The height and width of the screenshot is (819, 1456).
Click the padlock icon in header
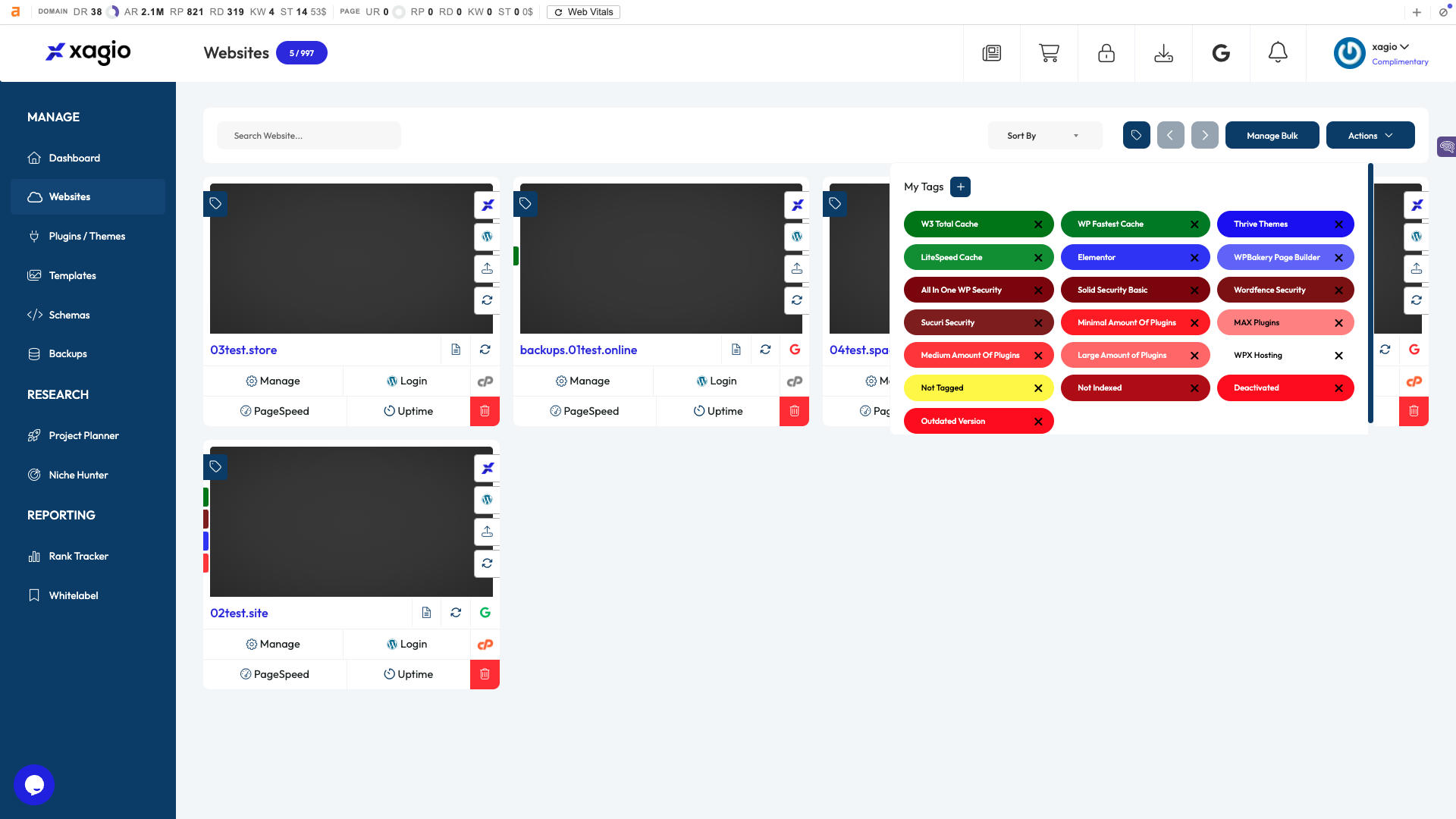click(1106, 53)
